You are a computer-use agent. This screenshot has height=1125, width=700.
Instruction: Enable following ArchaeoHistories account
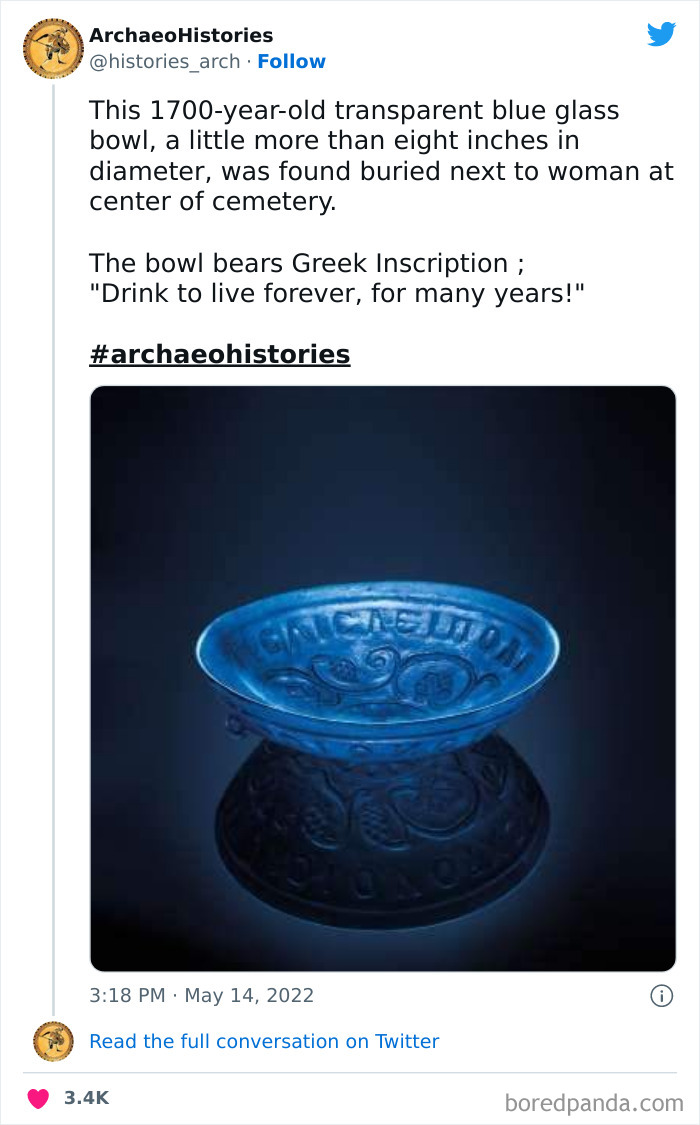(291, 62)
